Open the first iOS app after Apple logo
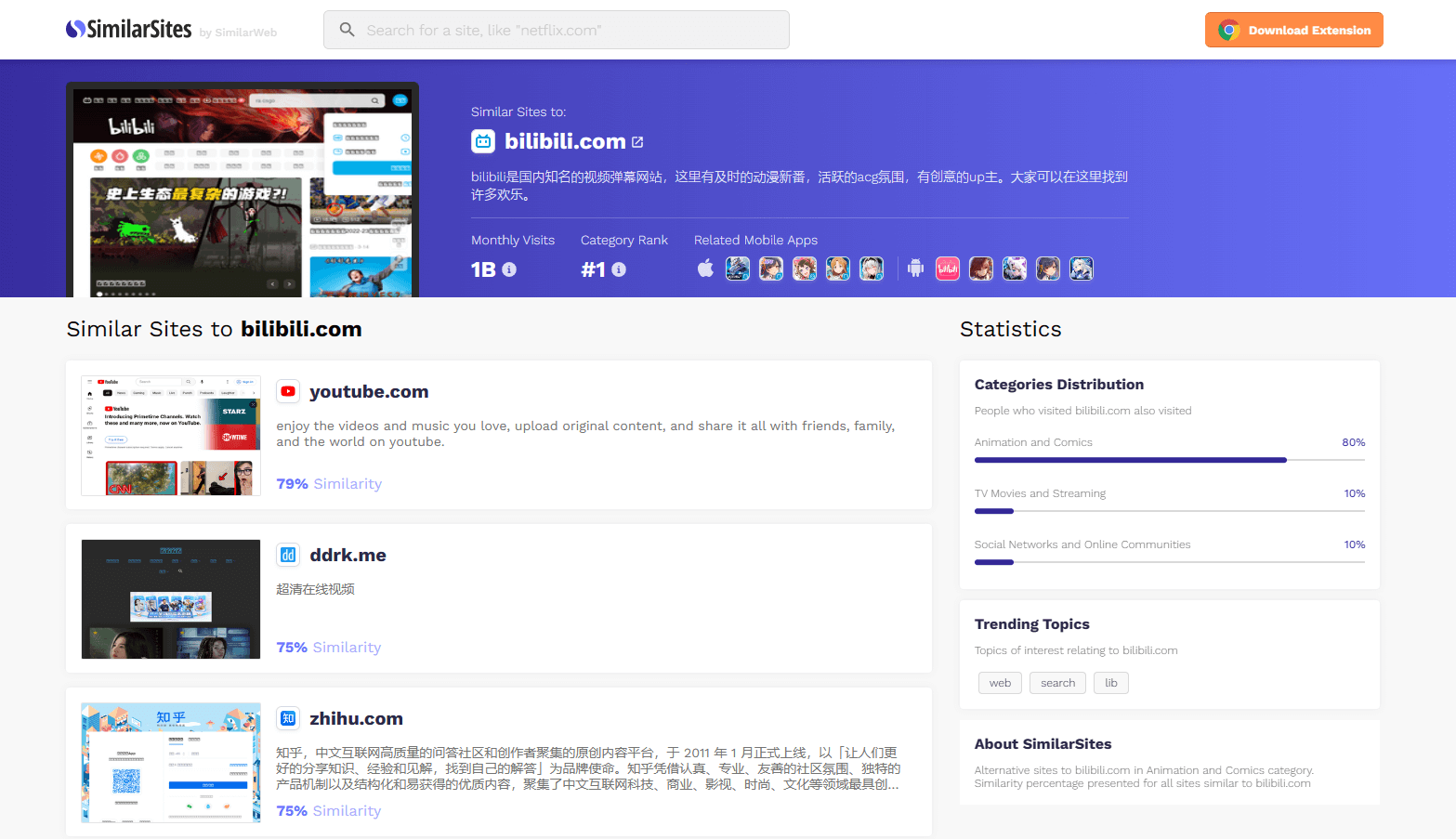The image size is (1456, 839). click(738, 269)
